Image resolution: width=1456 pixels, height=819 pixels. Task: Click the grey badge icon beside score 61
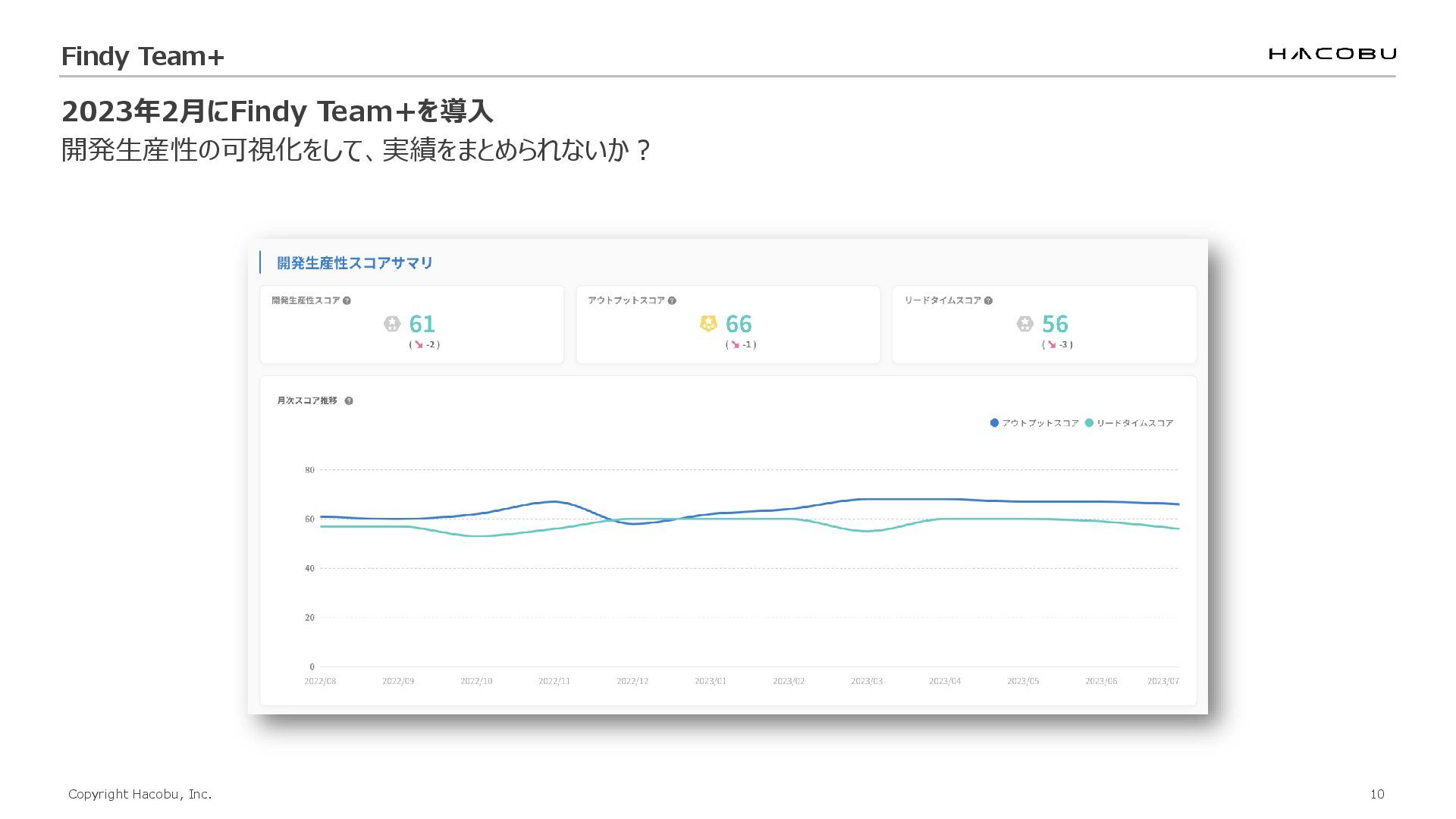point(392,324)
